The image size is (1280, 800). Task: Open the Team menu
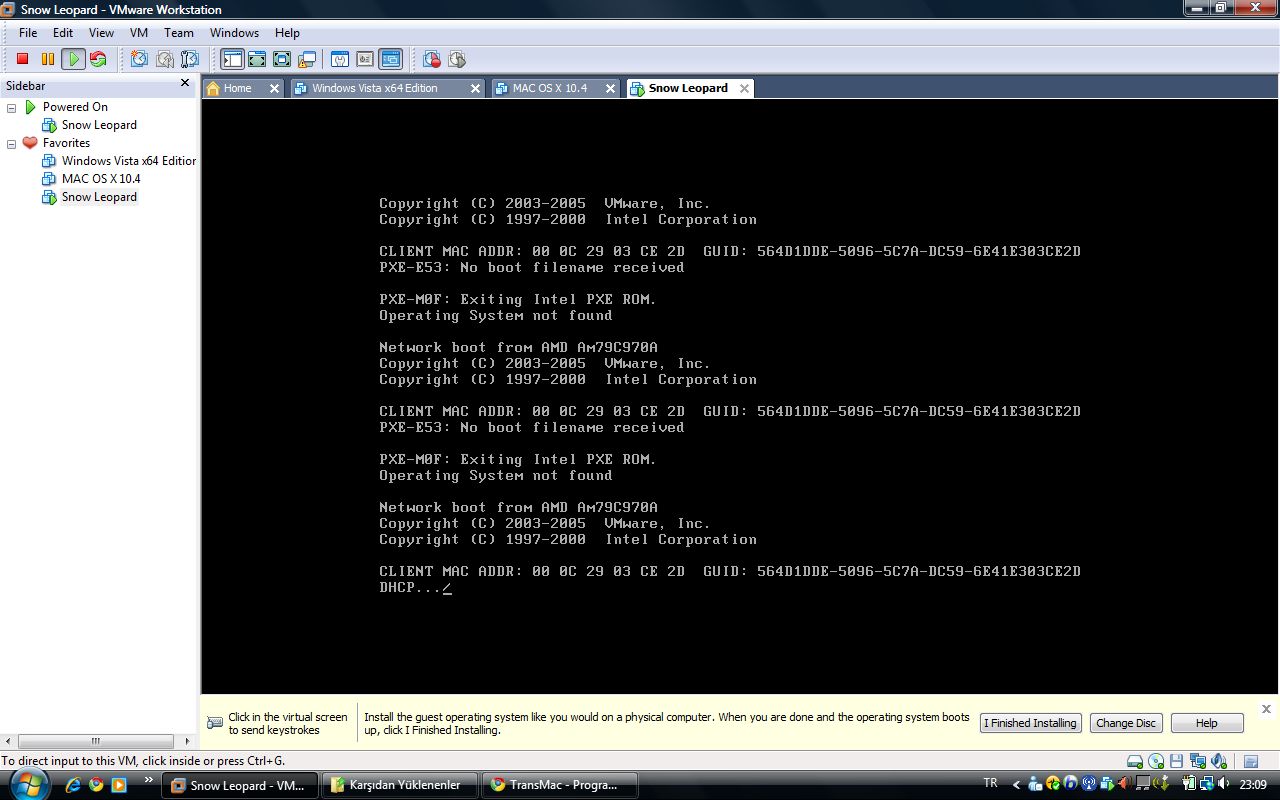[179, 32]
